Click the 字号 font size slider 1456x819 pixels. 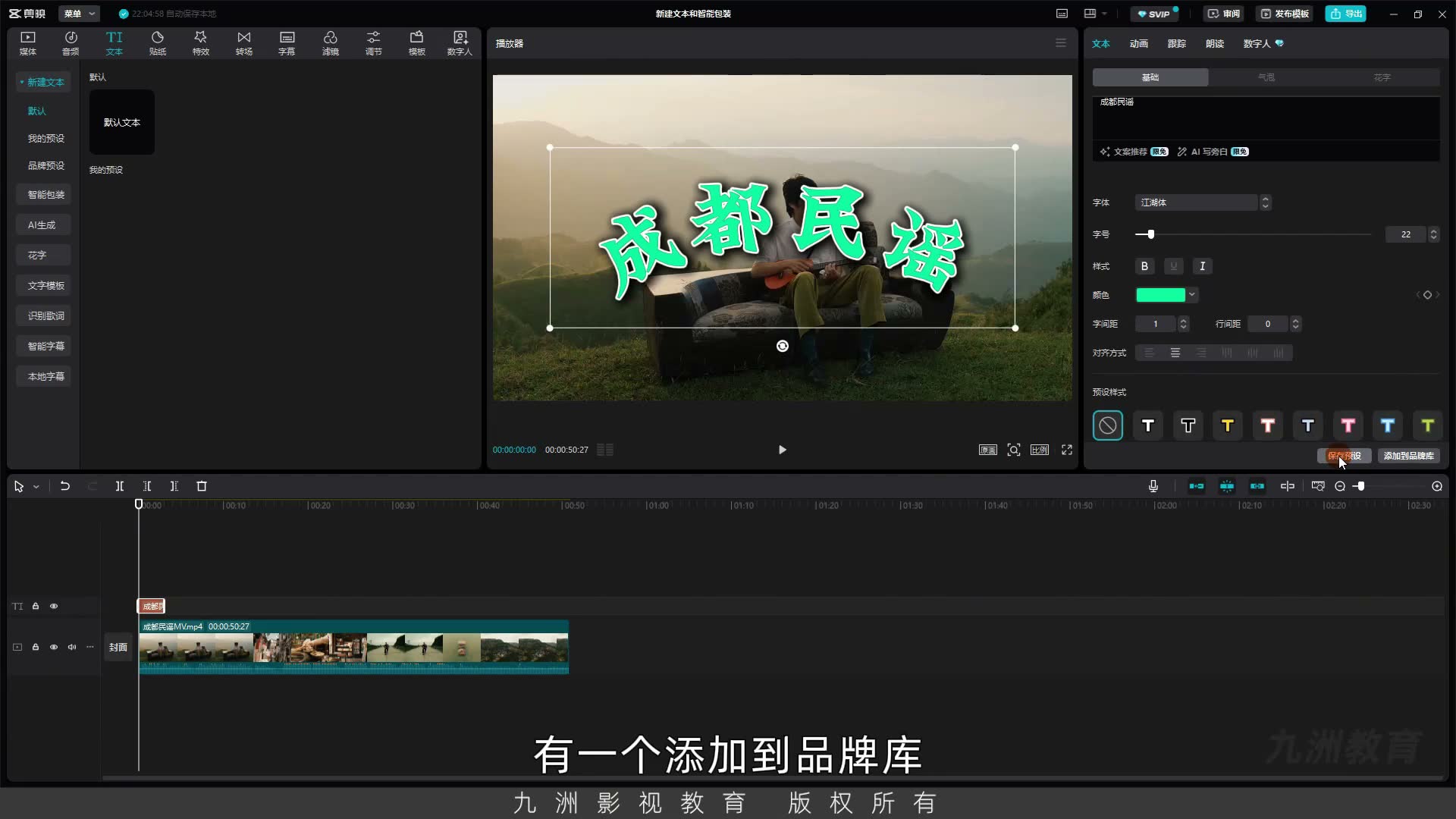click(1253, 234)
